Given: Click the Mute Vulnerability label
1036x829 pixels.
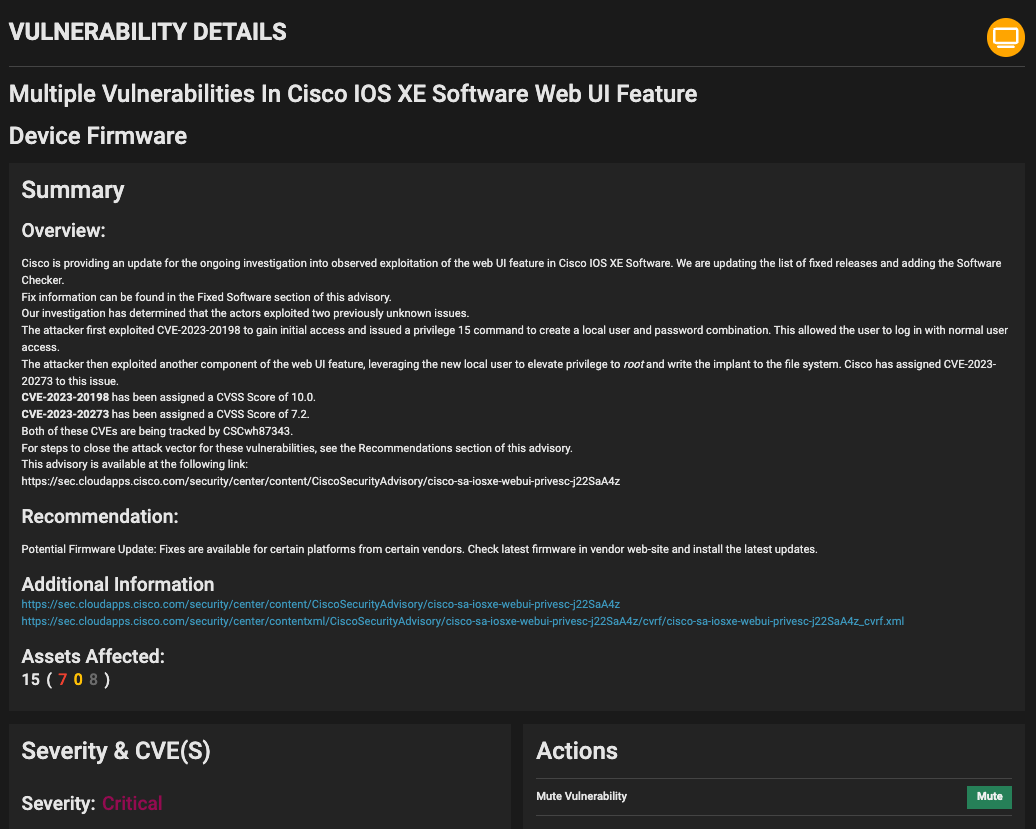Looking at the screenshot, I should click(x=581, y=797).
